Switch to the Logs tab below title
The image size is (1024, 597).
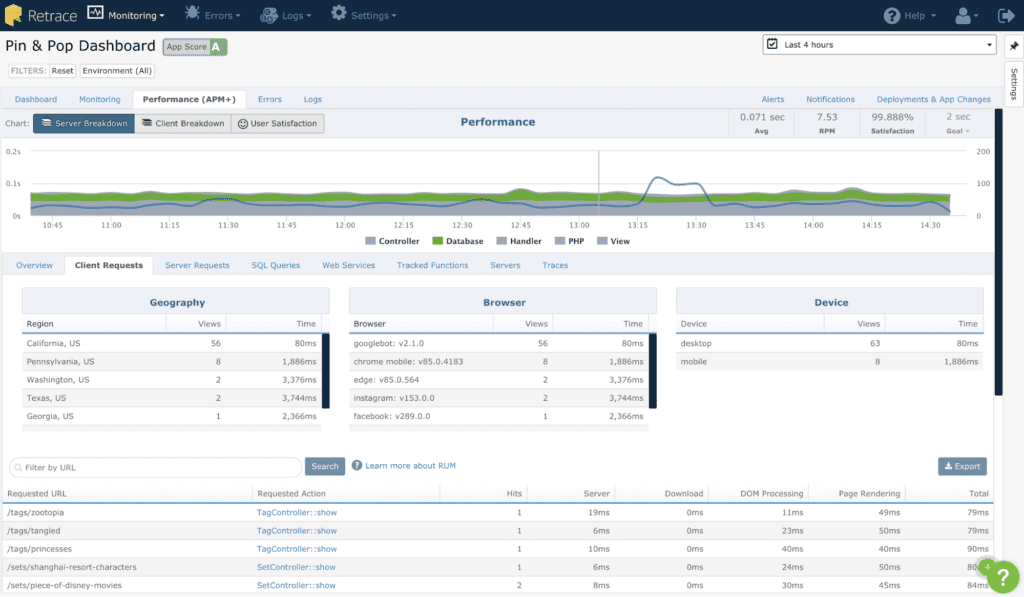click(x=313, y=99)
